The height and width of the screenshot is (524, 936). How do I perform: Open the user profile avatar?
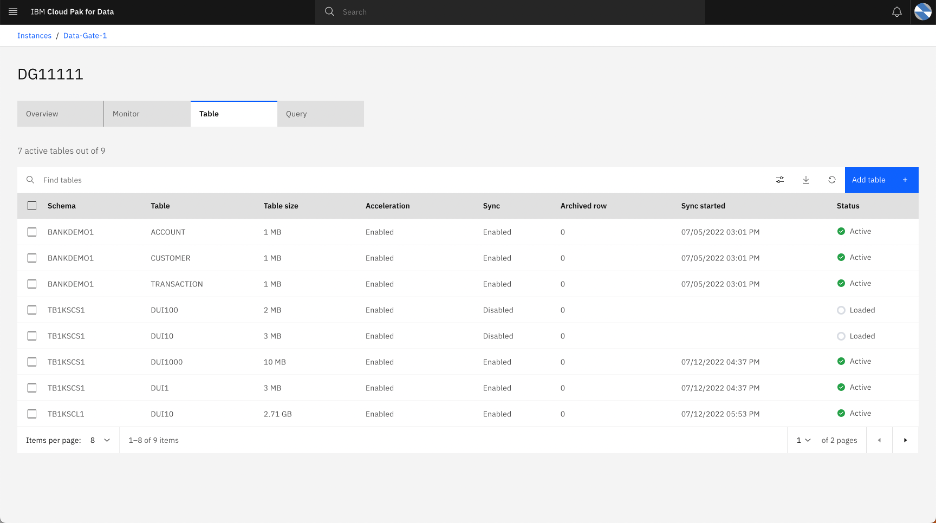click(922, 12)
